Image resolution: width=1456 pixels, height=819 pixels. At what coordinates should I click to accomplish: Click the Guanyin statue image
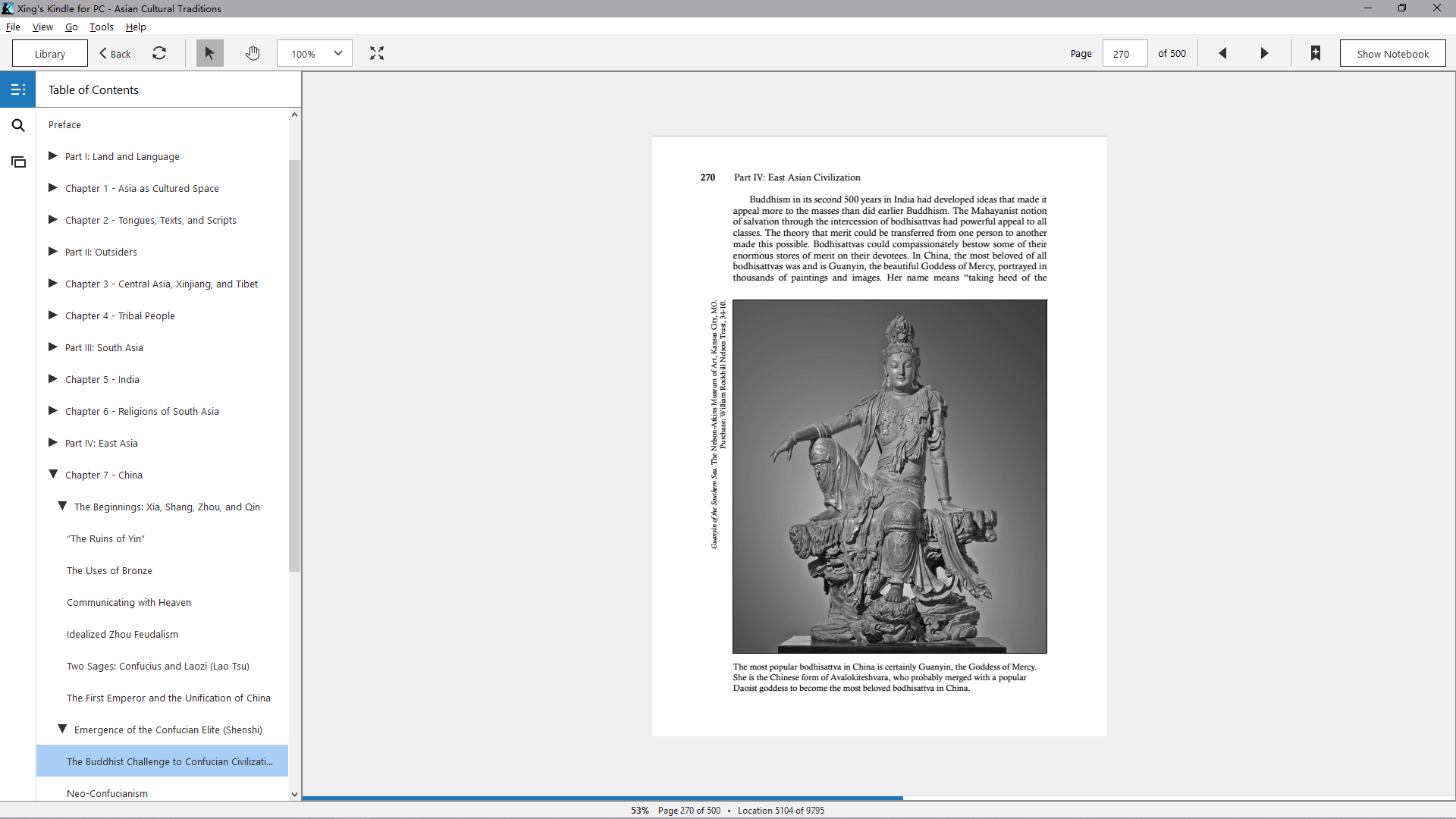click(890, 476)
